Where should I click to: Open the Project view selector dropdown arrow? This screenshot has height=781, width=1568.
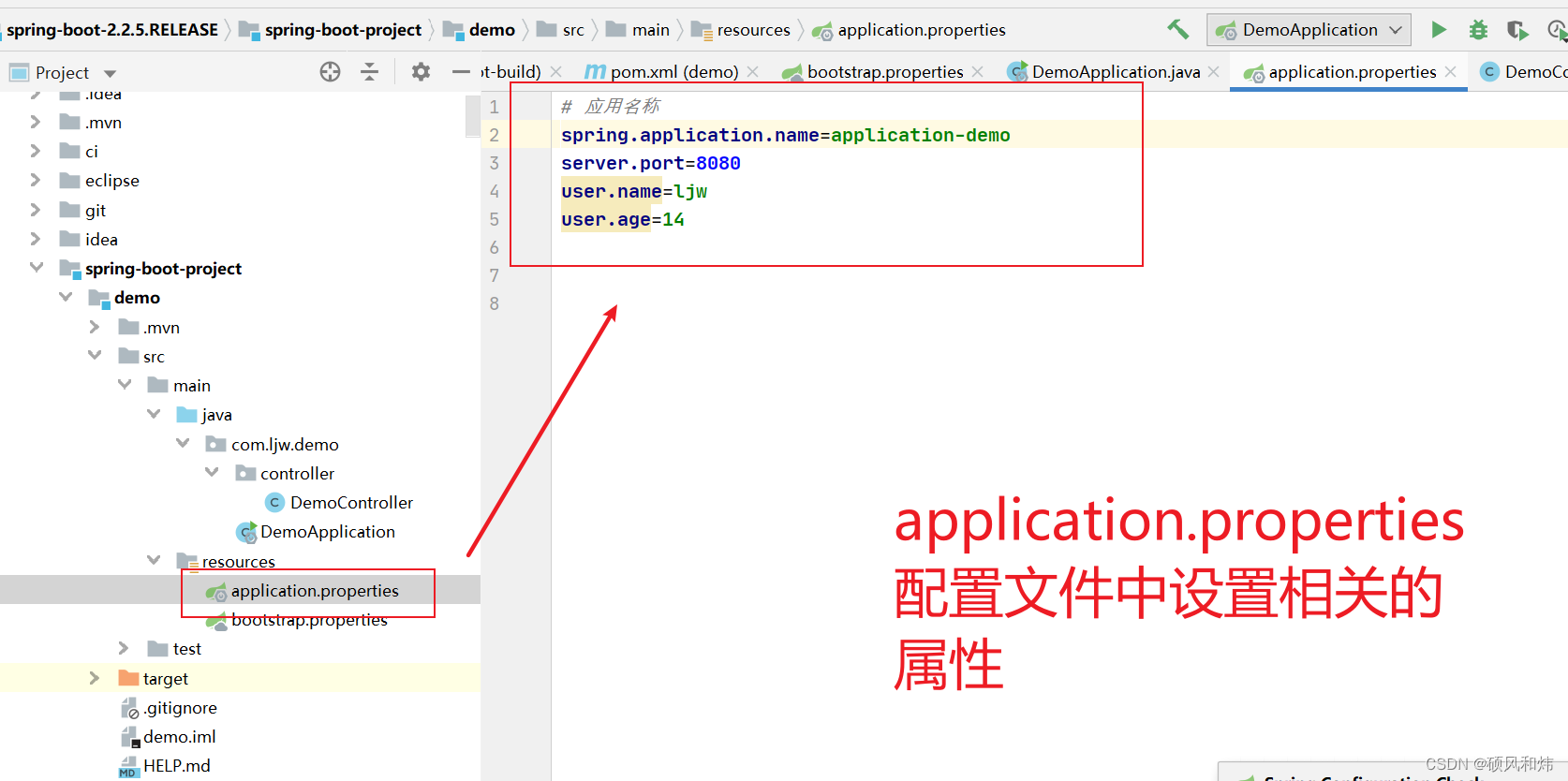(x=110, y=73)
